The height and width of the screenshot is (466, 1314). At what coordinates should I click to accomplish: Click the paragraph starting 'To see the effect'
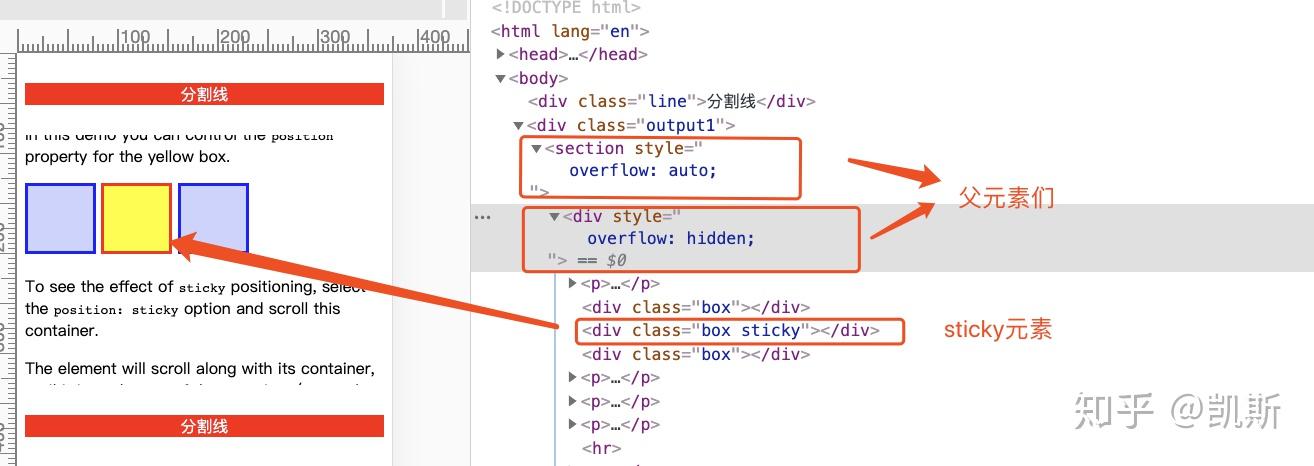[x=198, y=308]
